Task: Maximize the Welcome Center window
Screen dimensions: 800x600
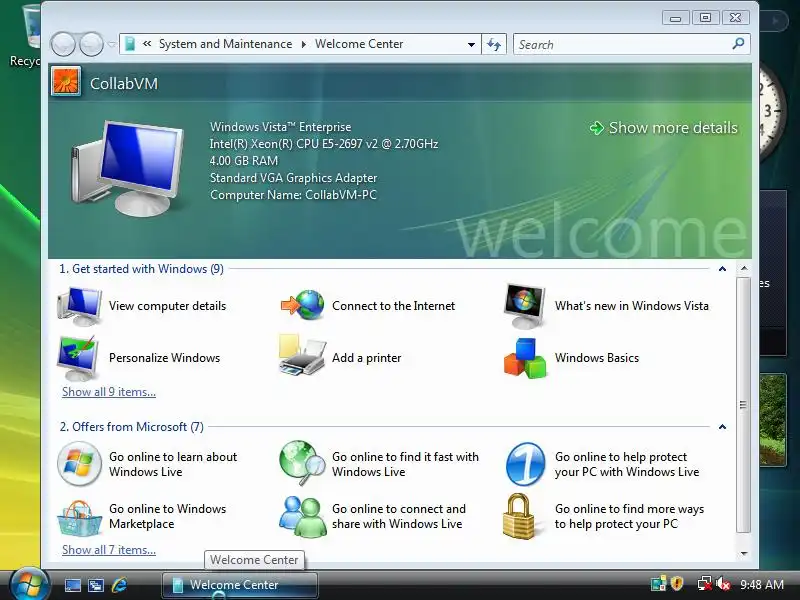Action: (x=705, y=18)
